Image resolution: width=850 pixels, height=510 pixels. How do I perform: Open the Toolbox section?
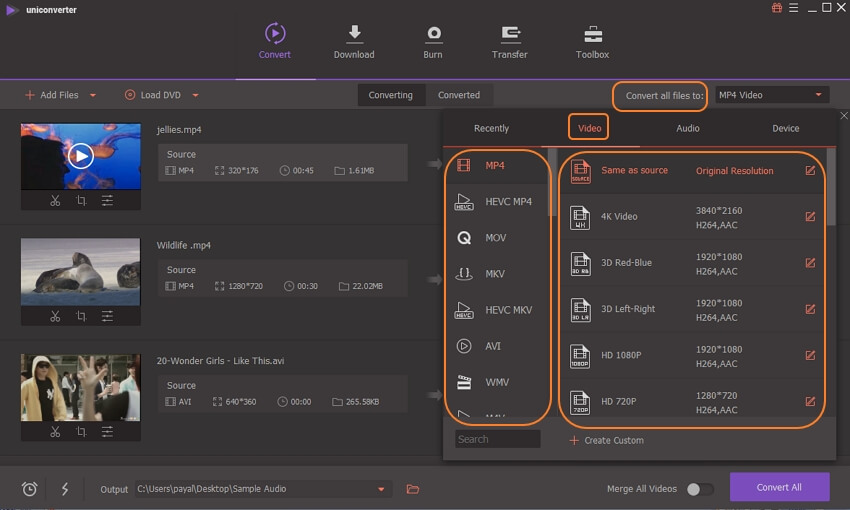(592, 41)
